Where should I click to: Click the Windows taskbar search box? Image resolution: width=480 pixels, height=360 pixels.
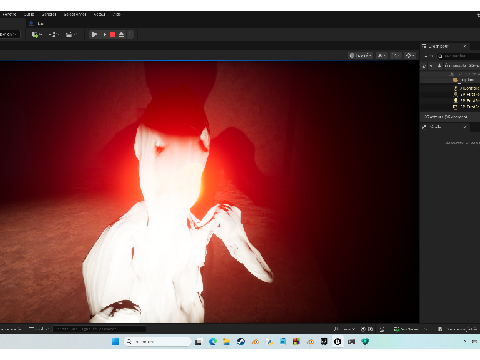[x=158, y=342]
